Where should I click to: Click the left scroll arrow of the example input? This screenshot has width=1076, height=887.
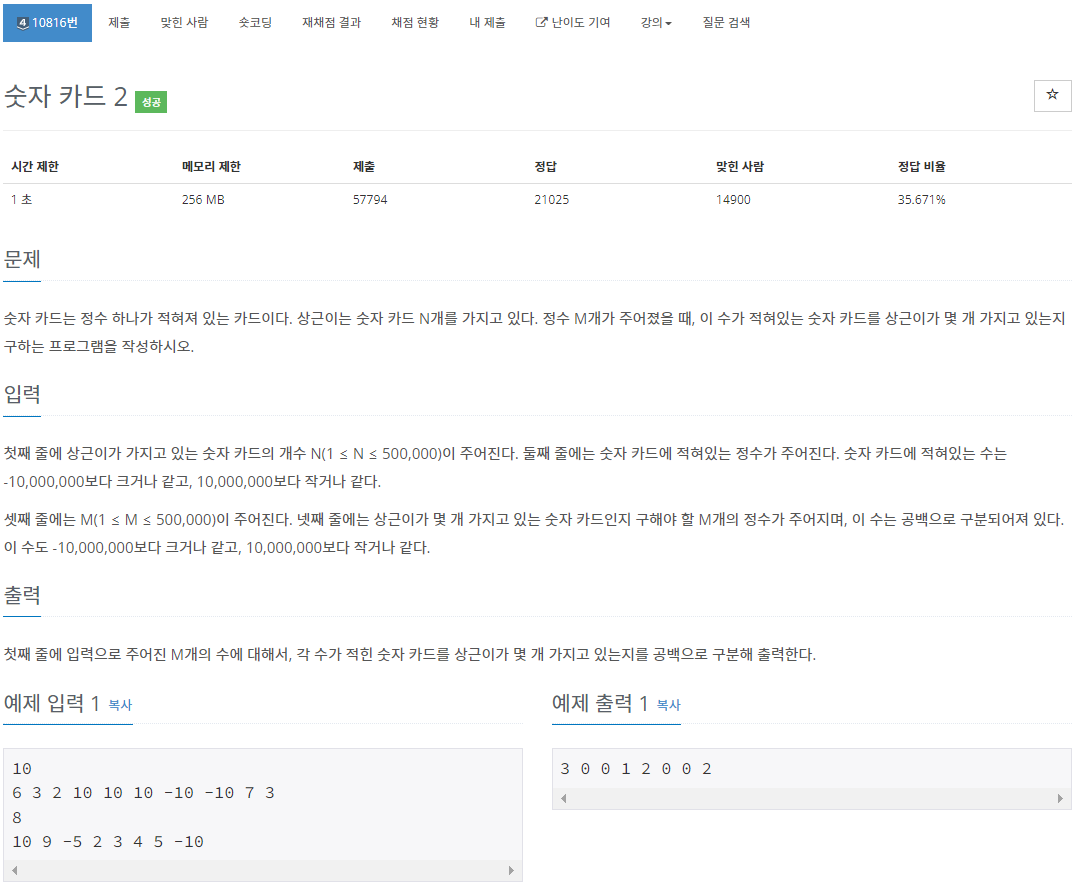coord(14,870)
